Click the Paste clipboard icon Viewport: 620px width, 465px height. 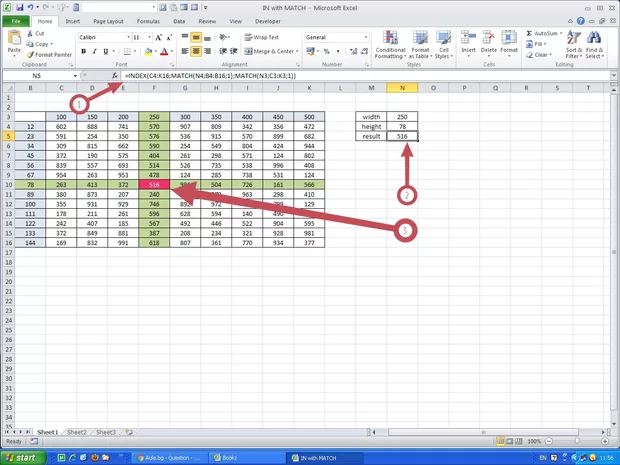pyautogui.click(x=14, y=38)
